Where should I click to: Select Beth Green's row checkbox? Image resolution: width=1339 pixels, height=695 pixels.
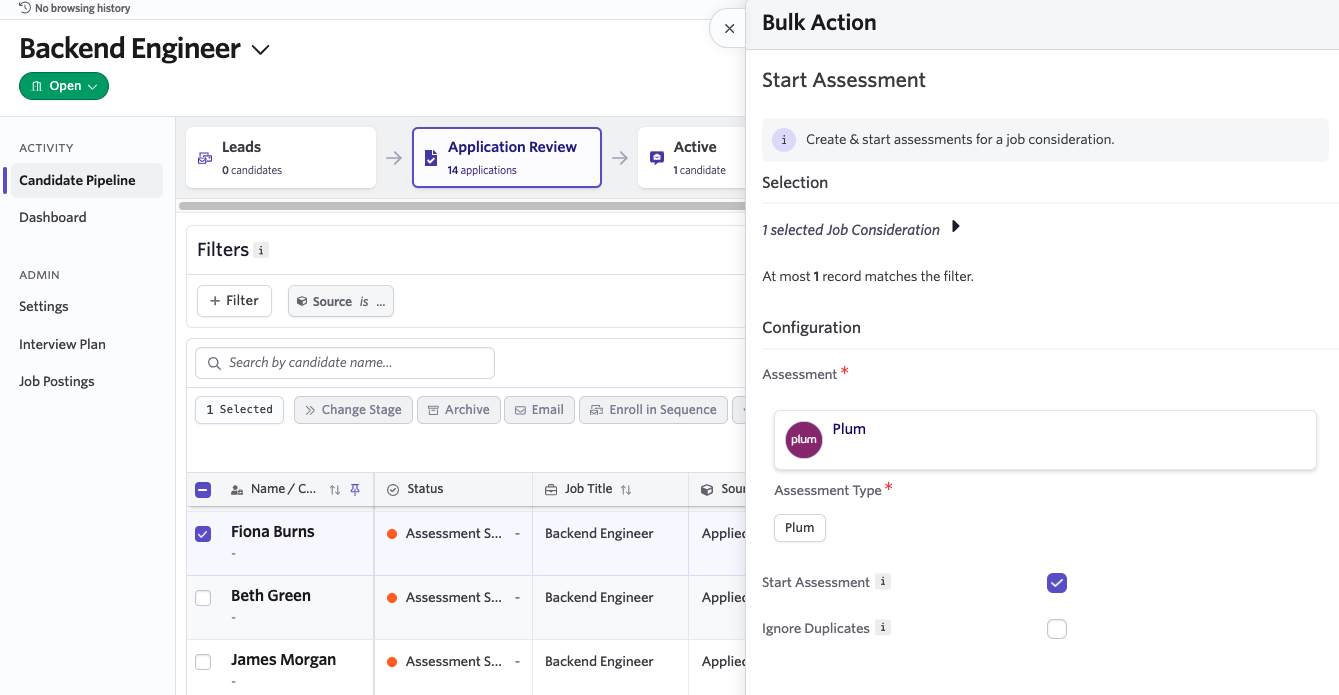coord(203,598)
